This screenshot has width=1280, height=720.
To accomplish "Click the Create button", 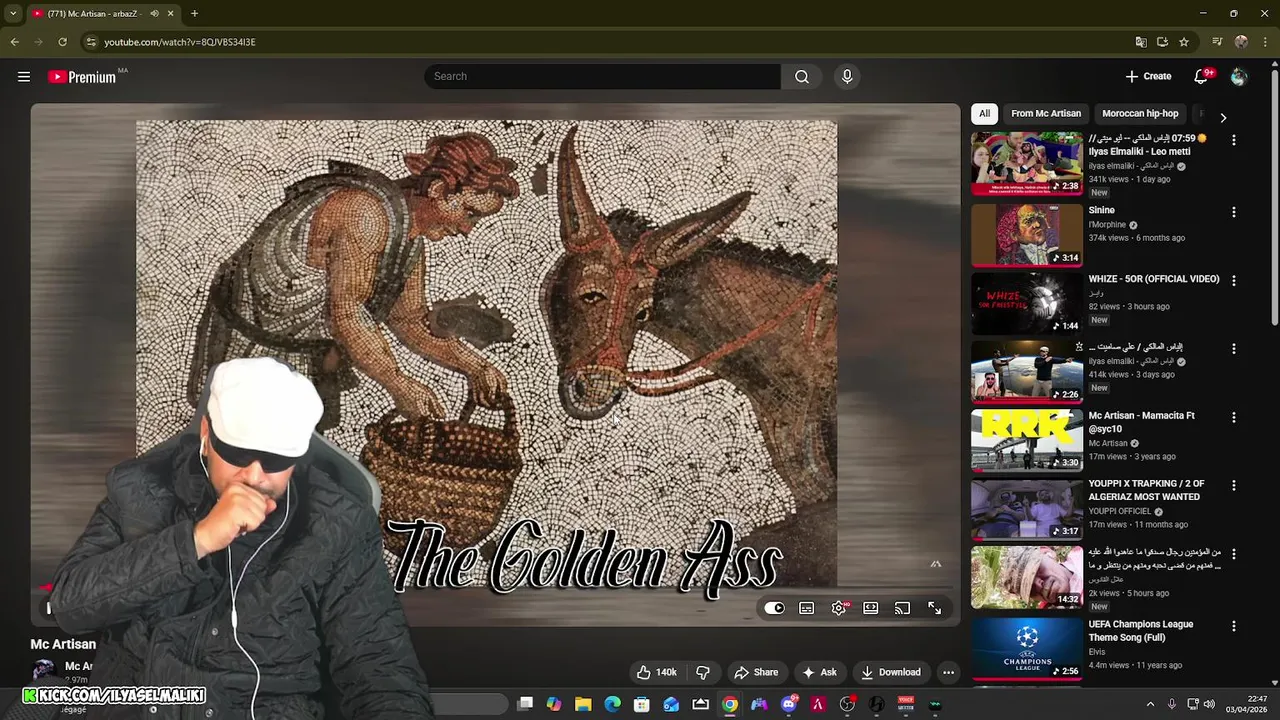I will (1148, 77).
